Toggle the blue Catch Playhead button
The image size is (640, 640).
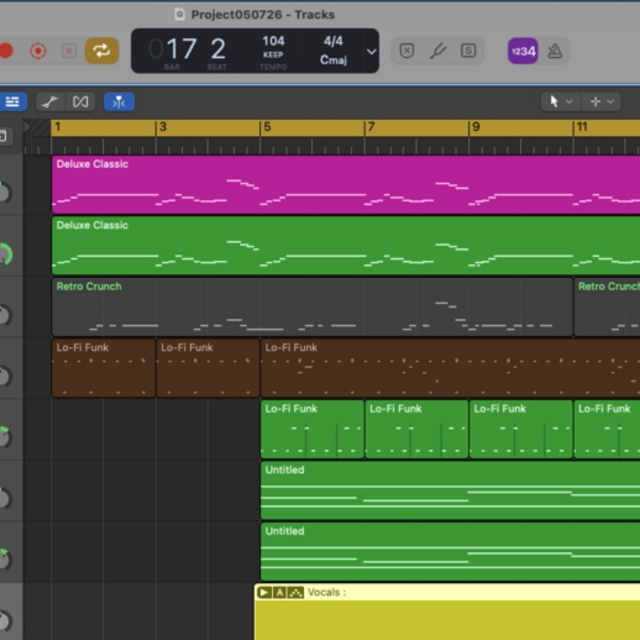point(119,102)
